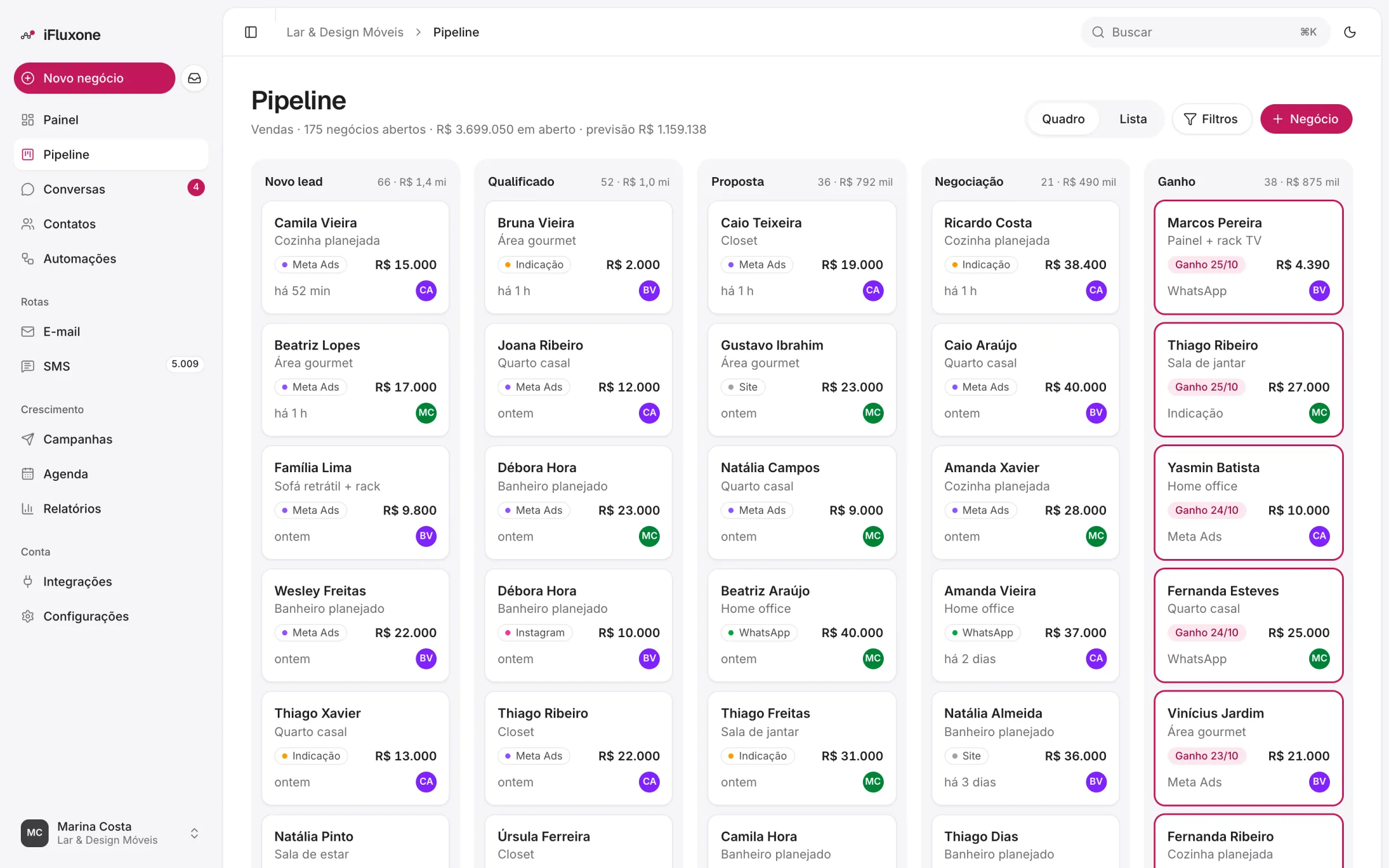
Task: Open the SMS route item
Action: click(111, 366)
